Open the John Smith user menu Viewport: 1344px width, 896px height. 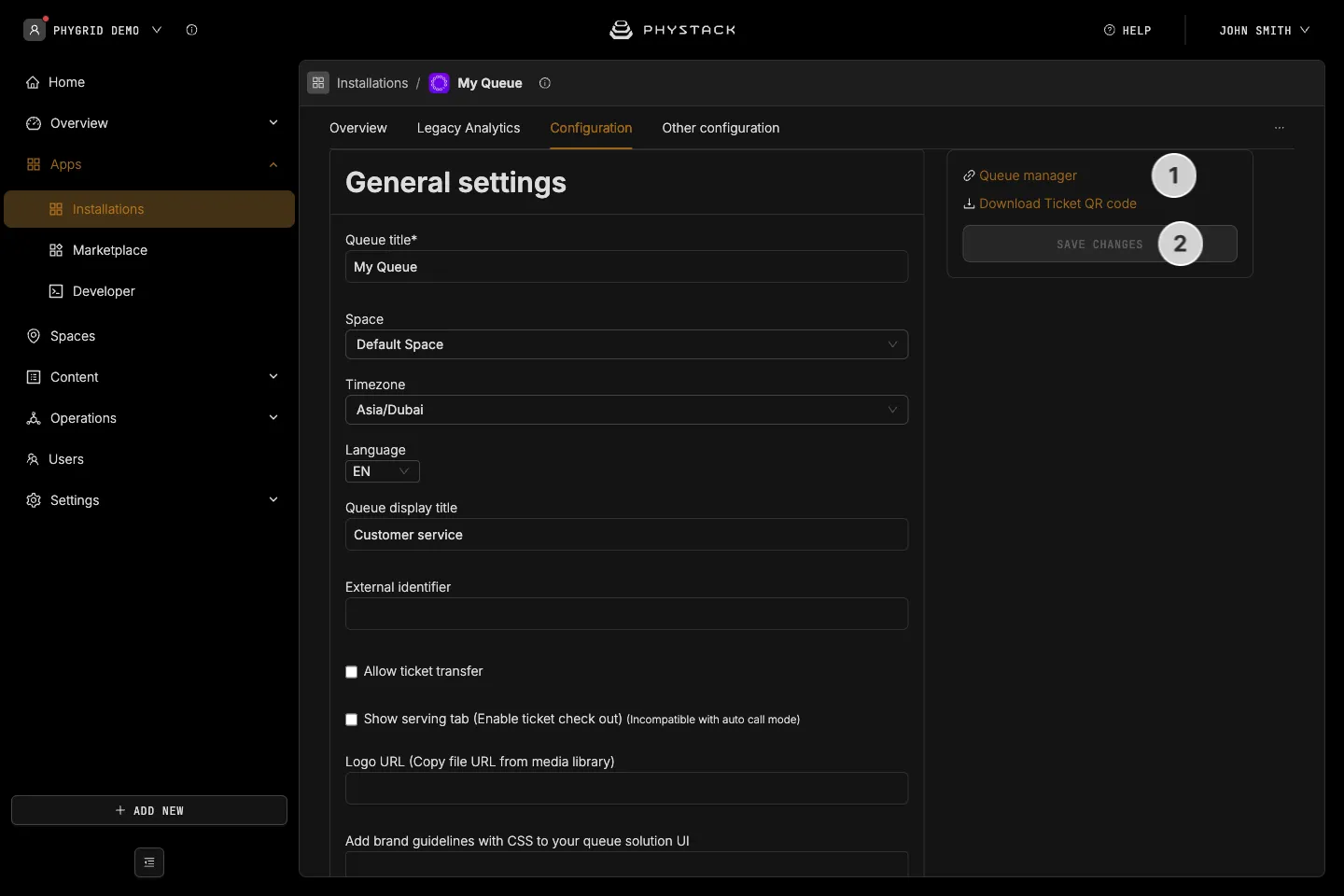click(x=1264, y=30)
